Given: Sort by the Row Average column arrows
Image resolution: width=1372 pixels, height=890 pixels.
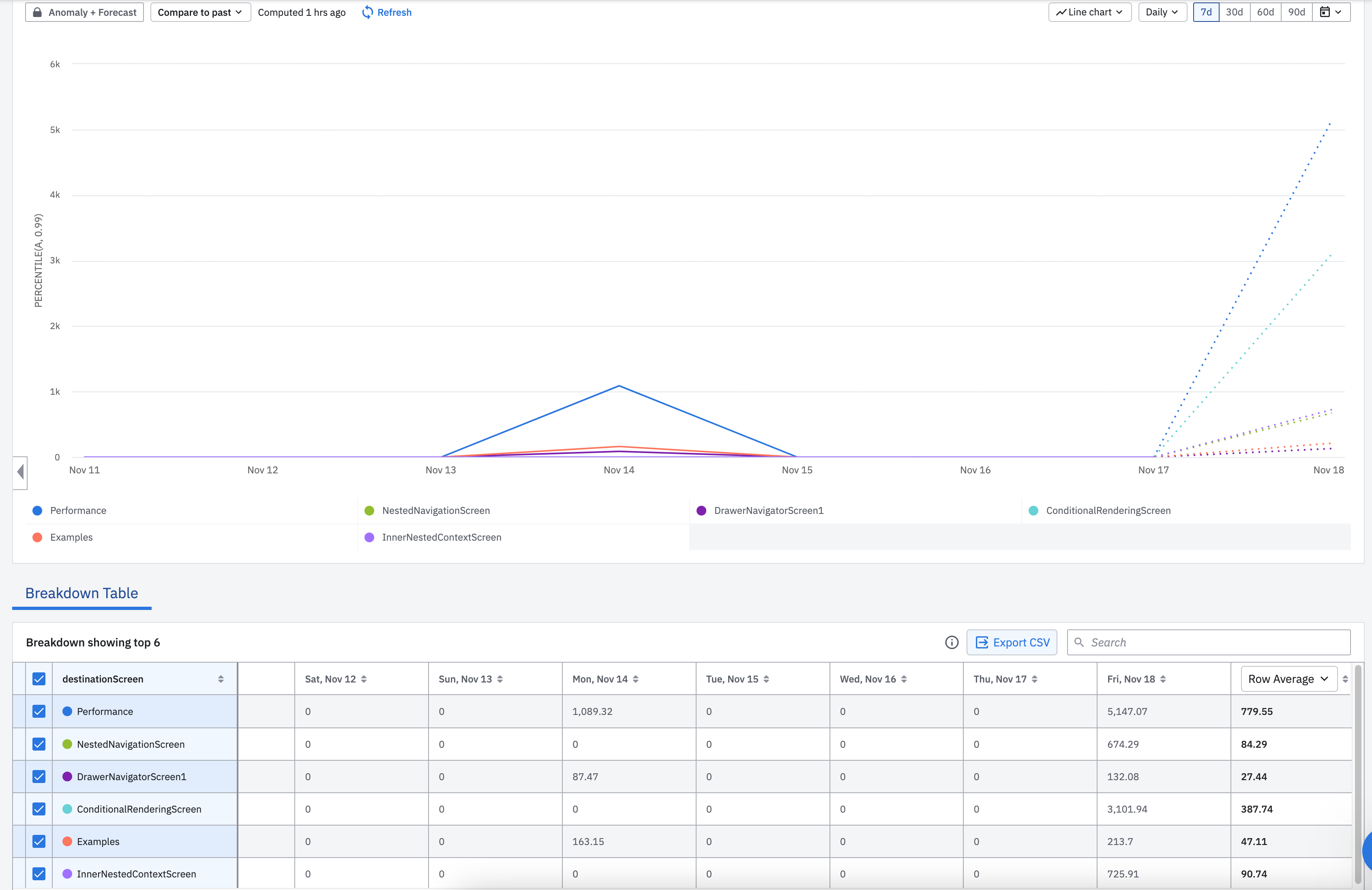Looking at the screenshot, I should pos(1345,679).
